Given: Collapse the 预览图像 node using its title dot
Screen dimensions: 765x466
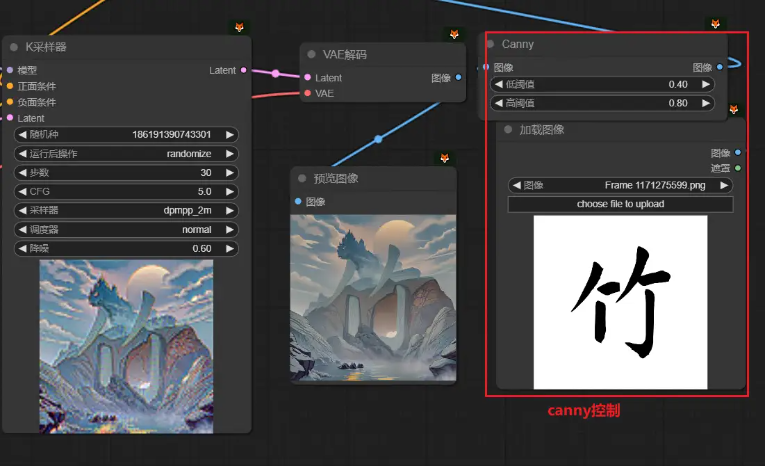Looking at the screenshot, I should coord(301,179).
